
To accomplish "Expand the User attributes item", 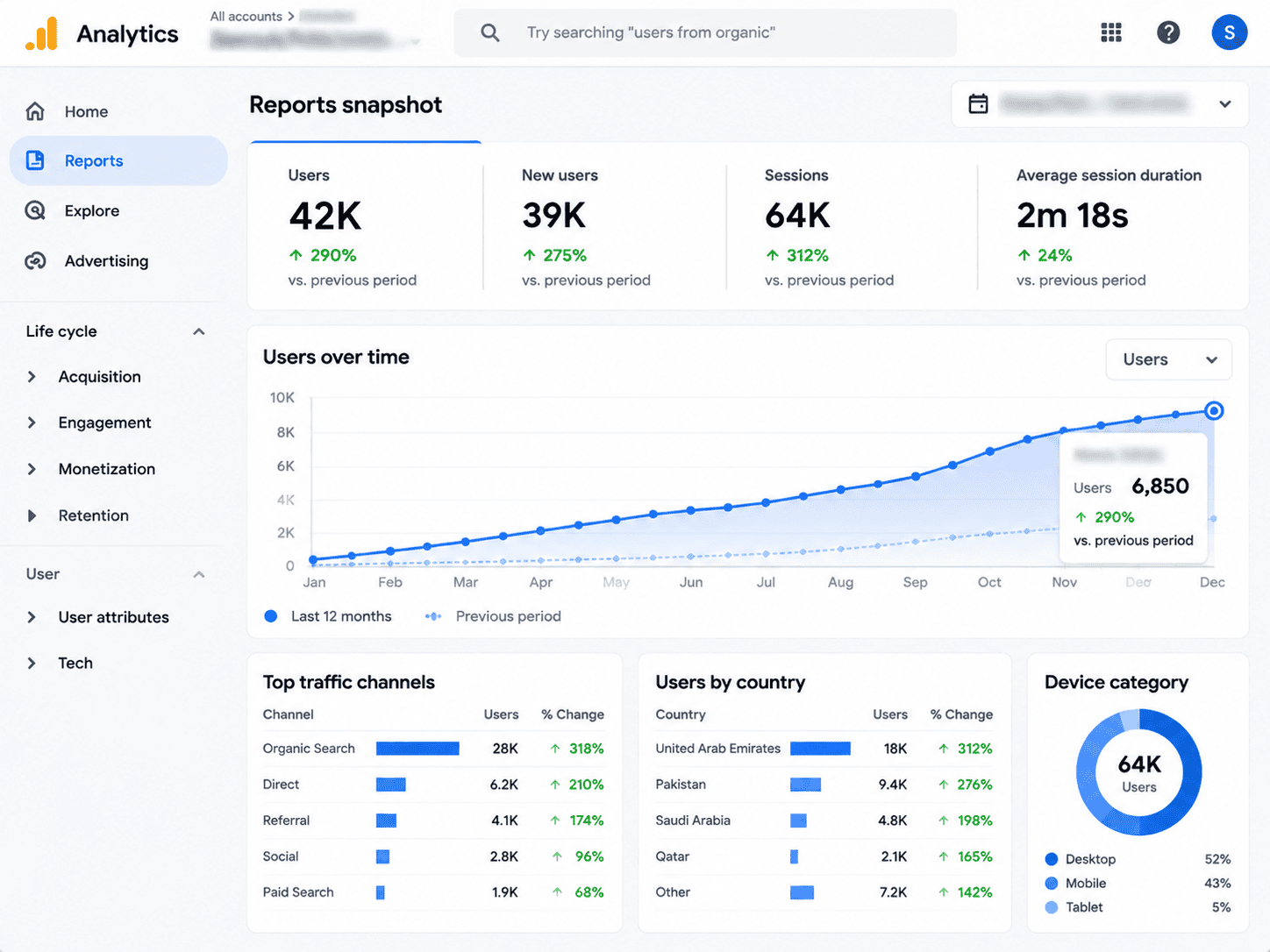I will point(32,617).
